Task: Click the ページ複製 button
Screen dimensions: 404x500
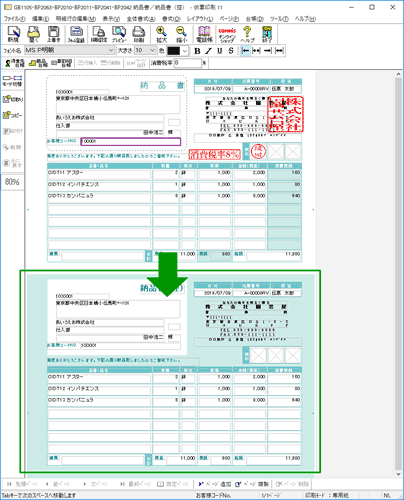Action: click(x=252, y=484)
